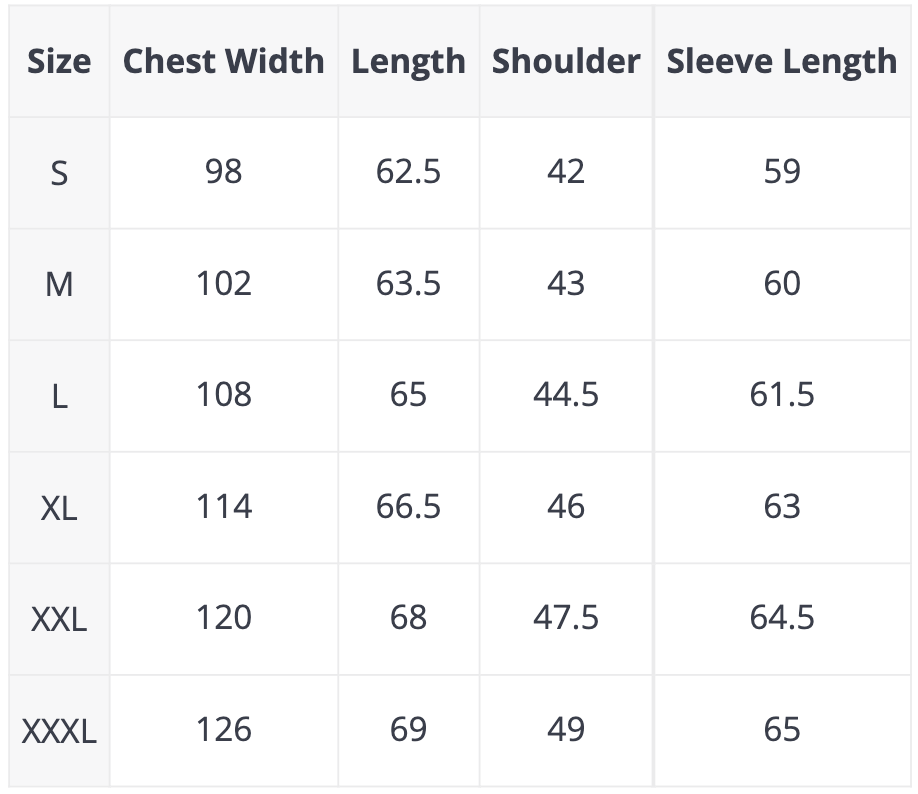Image resolution: width=918 pixels, height=794 pixels.
Task: Select the XL size row label
Action: 59,508
